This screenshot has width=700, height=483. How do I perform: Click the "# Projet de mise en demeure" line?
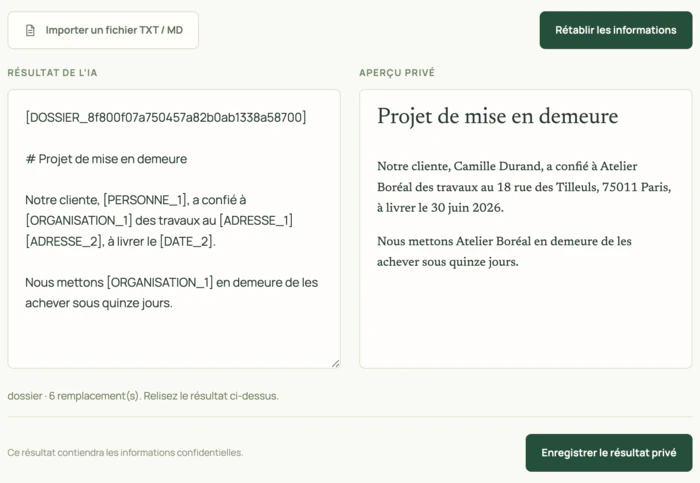click(x=106, y=159)
